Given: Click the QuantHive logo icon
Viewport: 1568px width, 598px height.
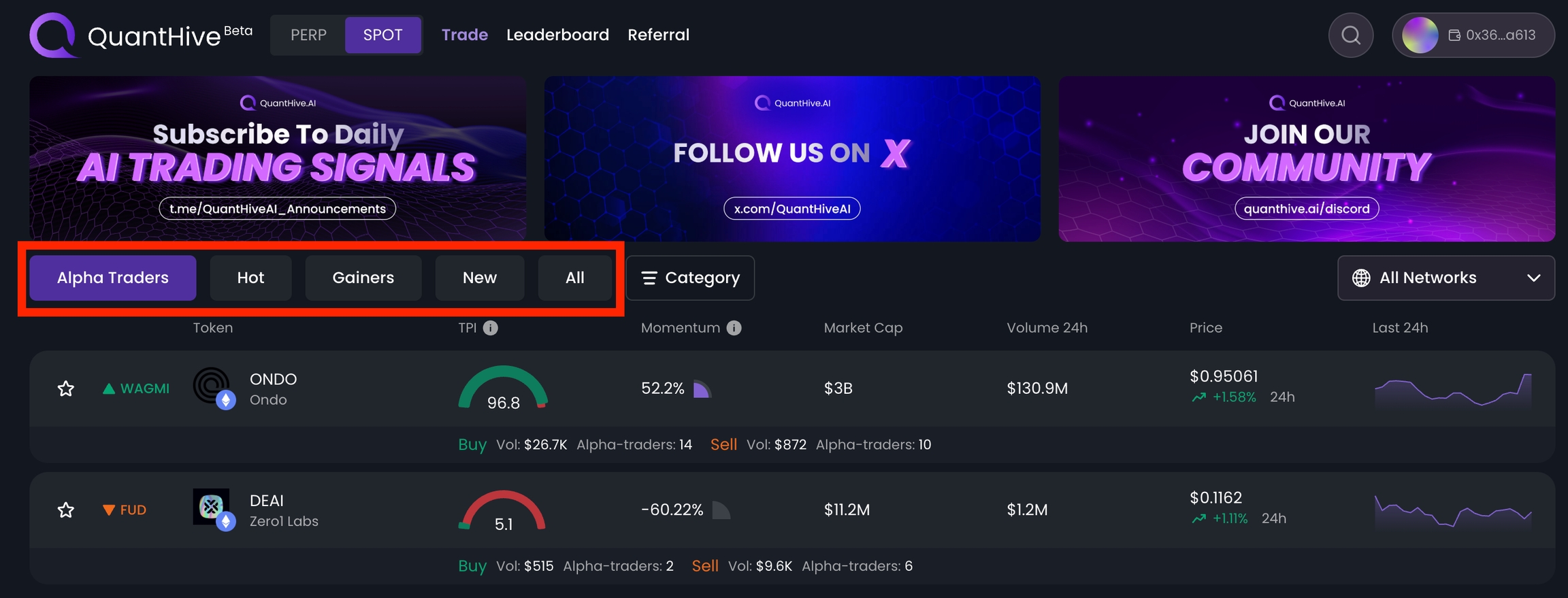Looking at the screenshot, I should tap(52, 35).
